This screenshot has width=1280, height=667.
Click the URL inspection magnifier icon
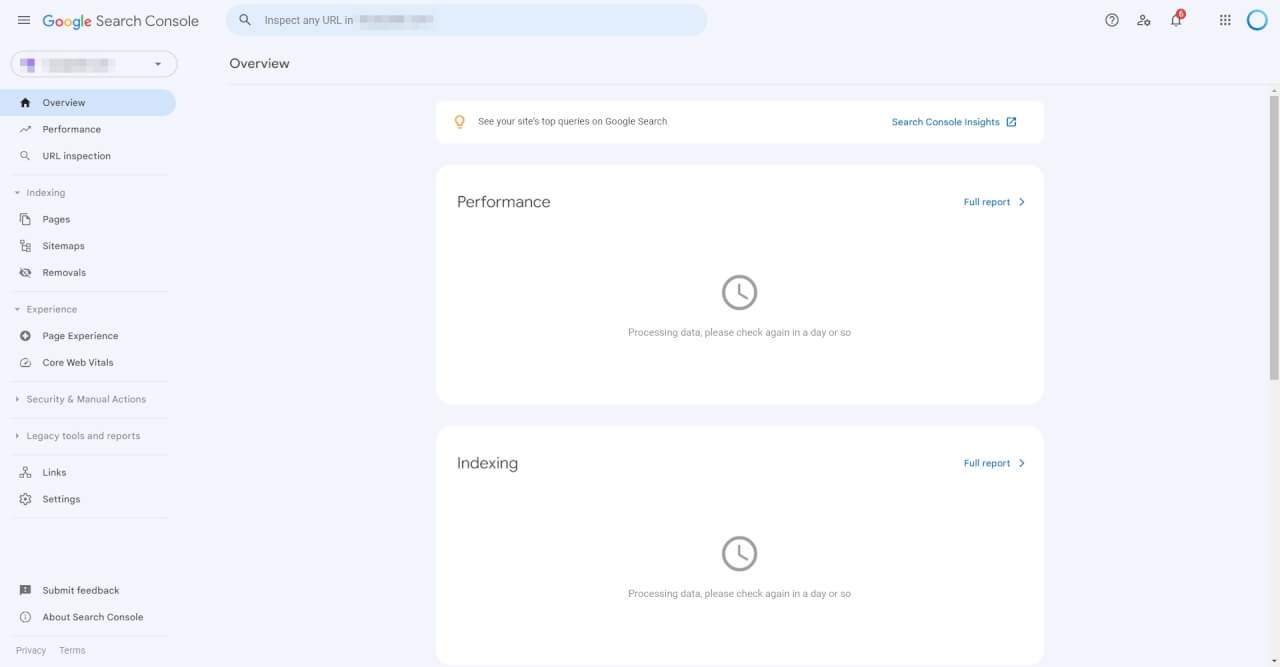pyautogui.click(x=25, y=156)
